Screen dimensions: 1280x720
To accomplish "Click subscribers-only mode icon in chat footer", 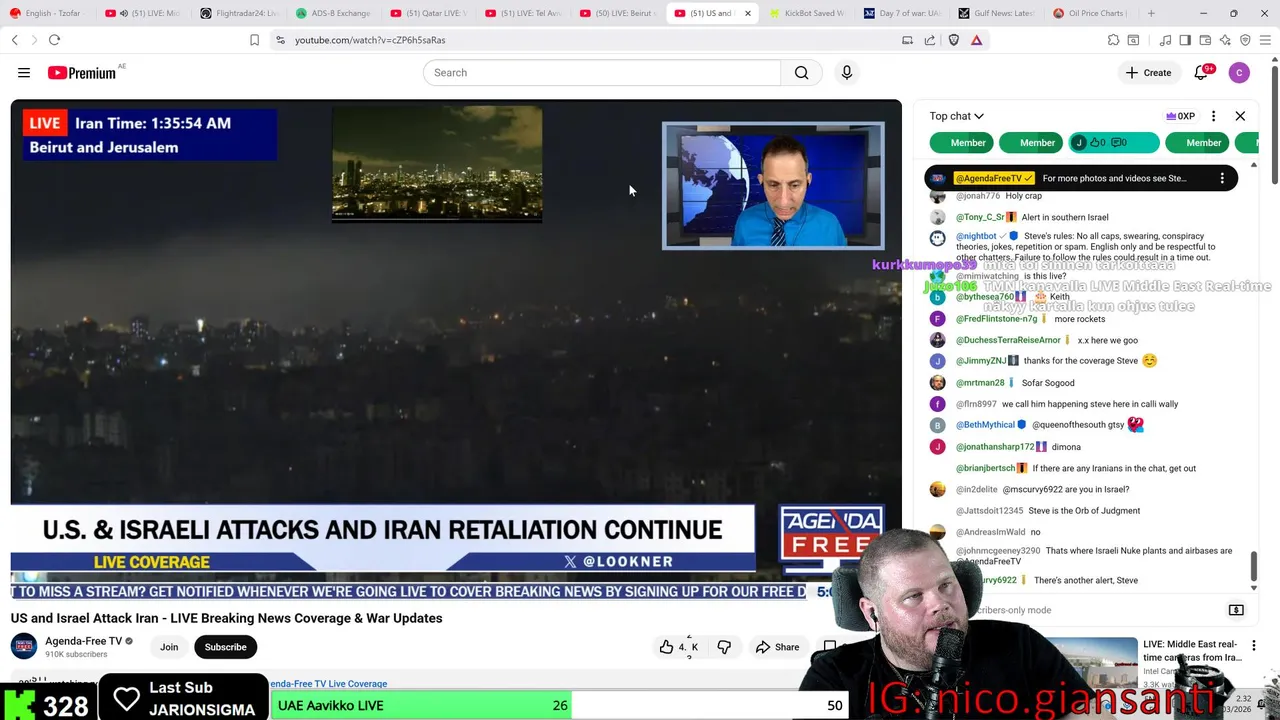I will pyautogui.click(x=1236, y=610).
